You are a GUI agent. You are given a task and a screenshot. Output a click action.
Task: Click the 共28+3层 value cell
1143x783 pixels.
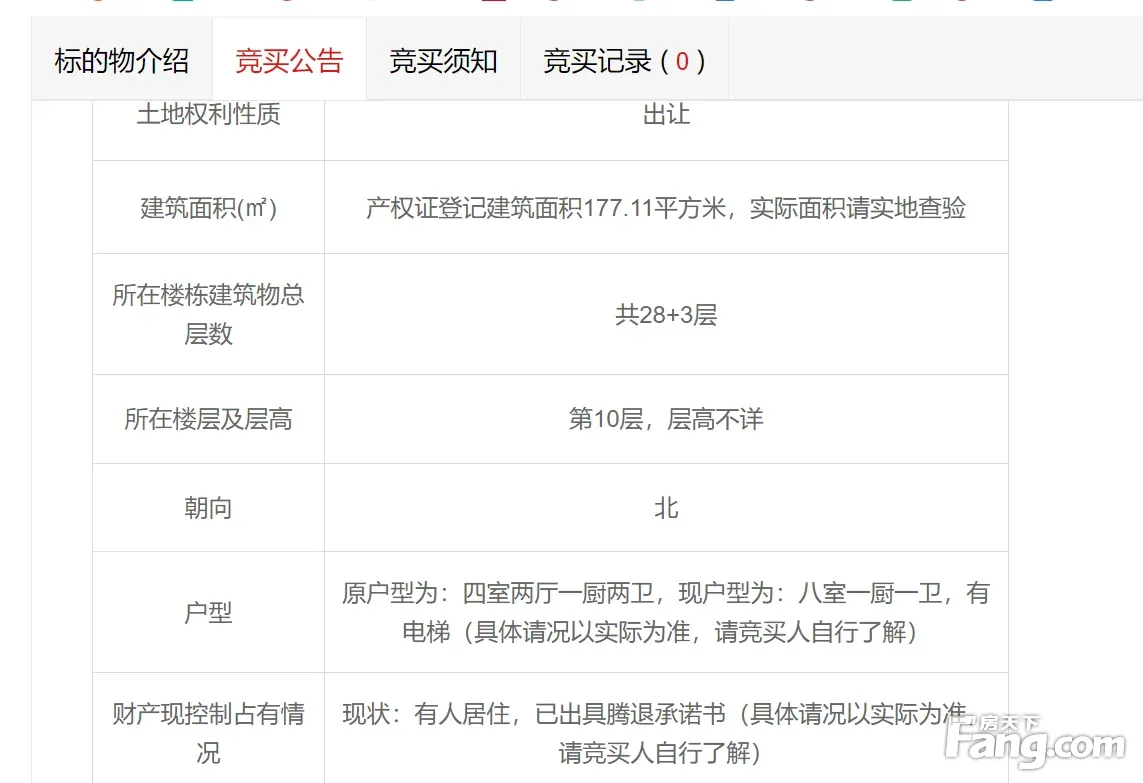666,315
